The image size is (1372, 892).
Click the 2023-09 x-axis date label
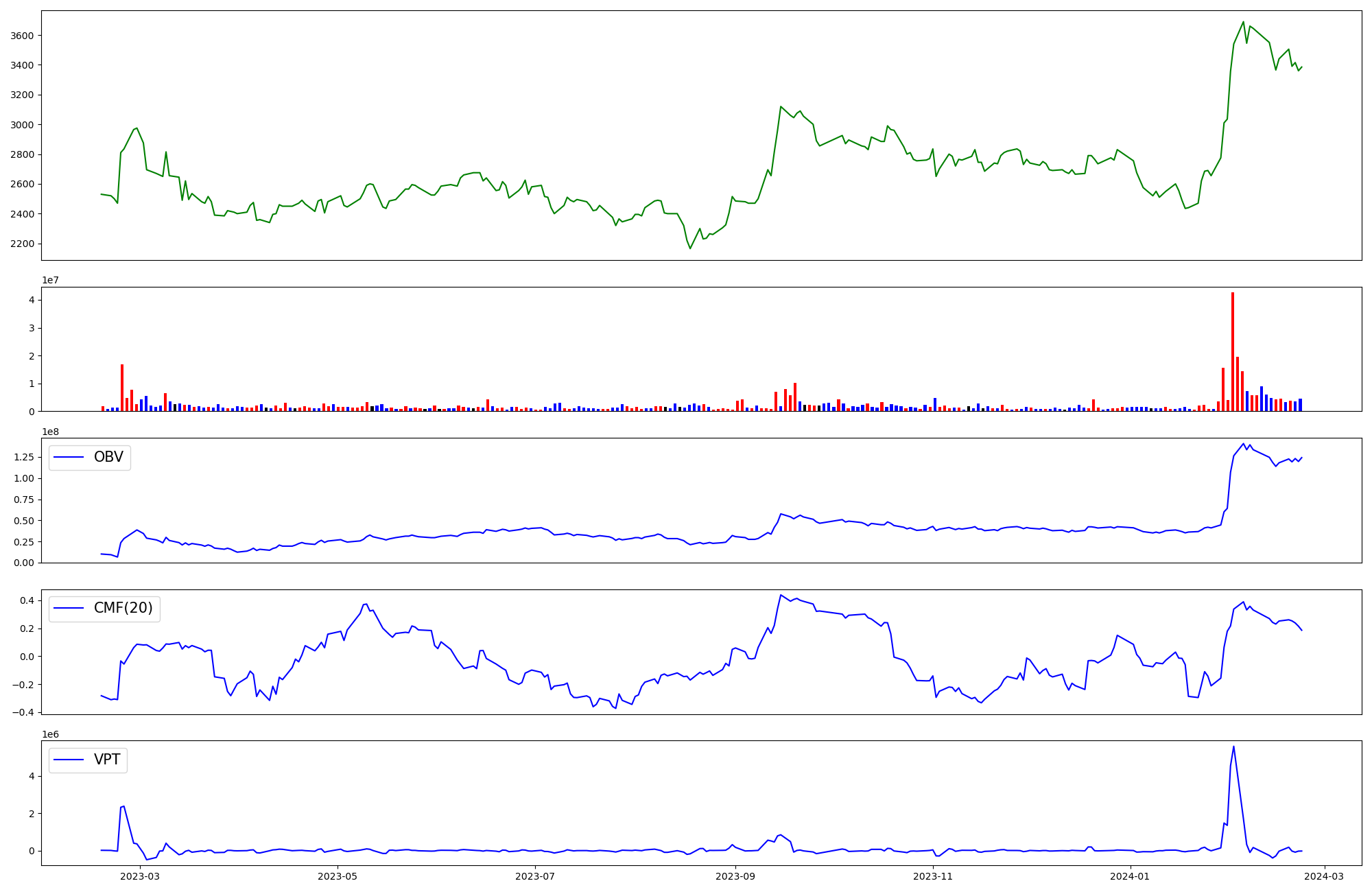point(736,876)
